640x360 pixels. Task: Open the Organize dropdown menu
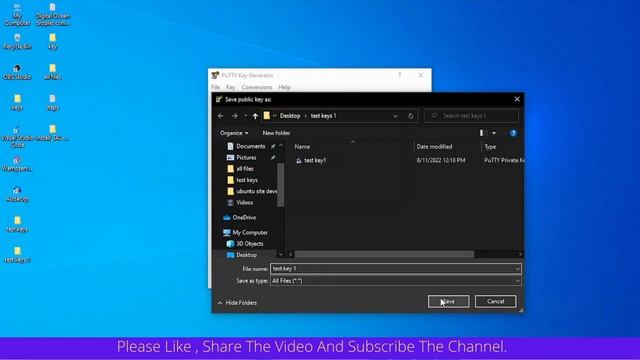[x=234, y=133]
